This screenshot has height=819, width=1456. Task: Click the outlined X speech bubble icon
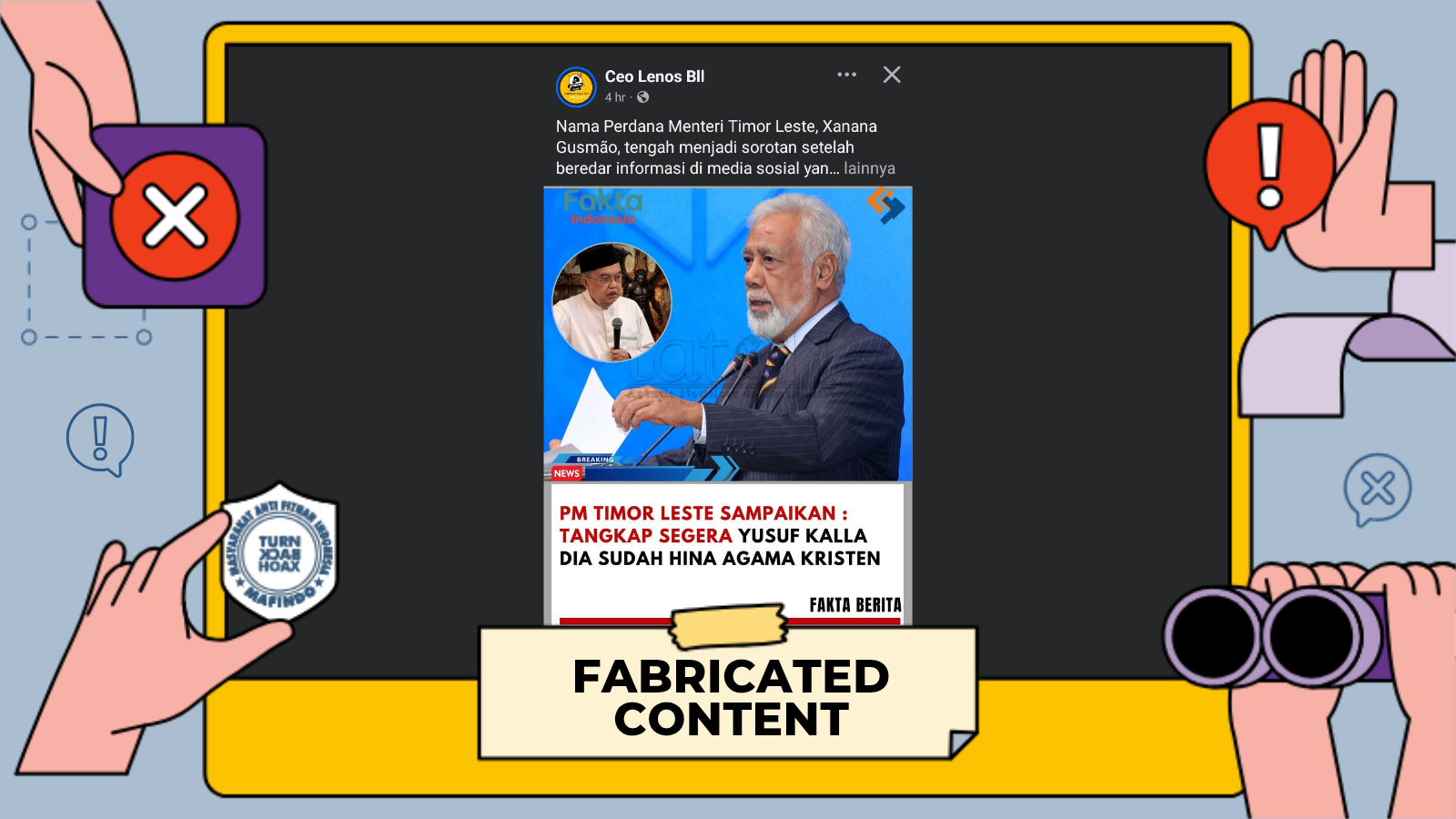click(x=1378, y=490)
